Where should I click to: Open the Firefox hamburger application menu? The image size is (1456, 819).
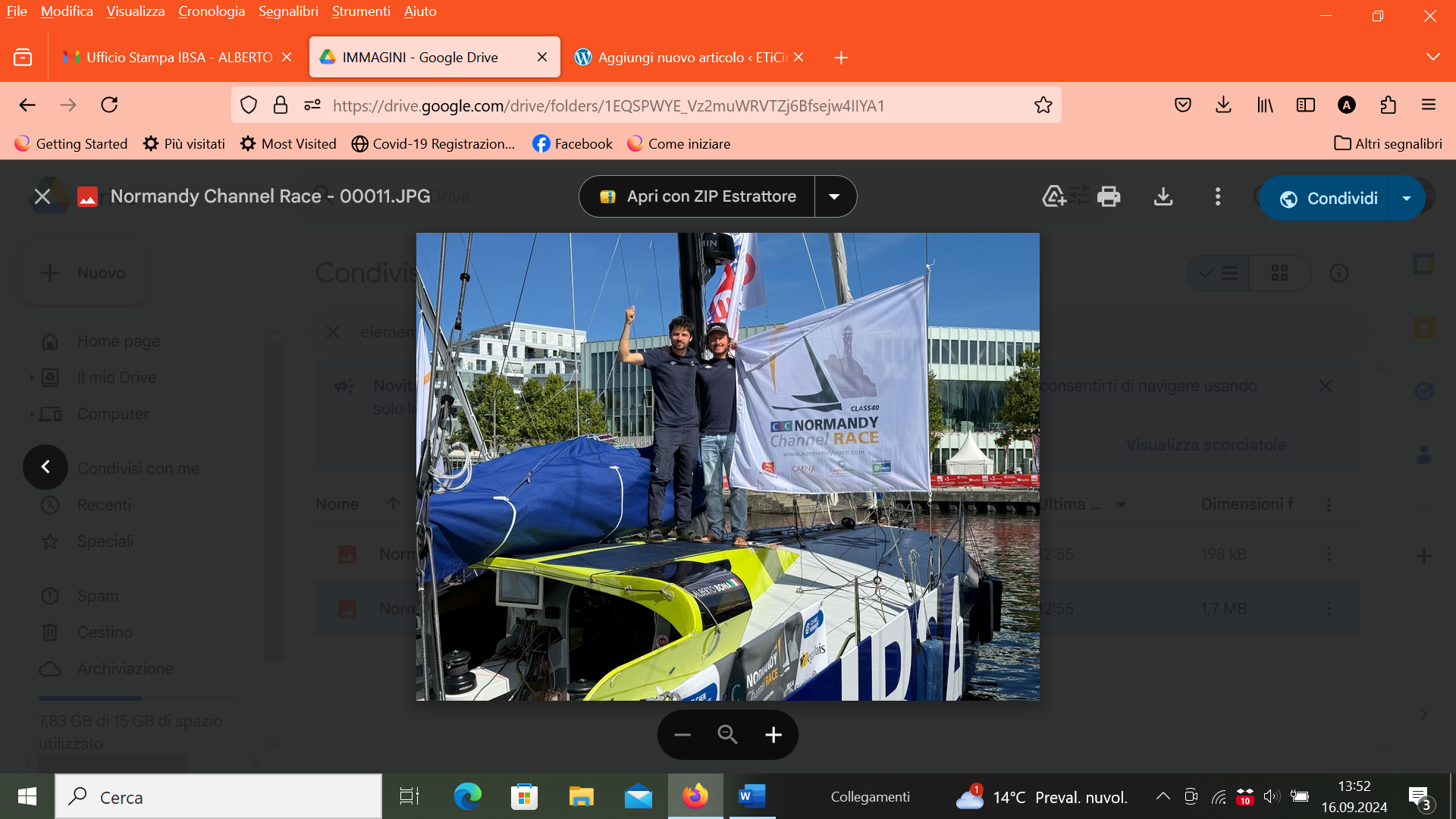[x=1429, y=105]
